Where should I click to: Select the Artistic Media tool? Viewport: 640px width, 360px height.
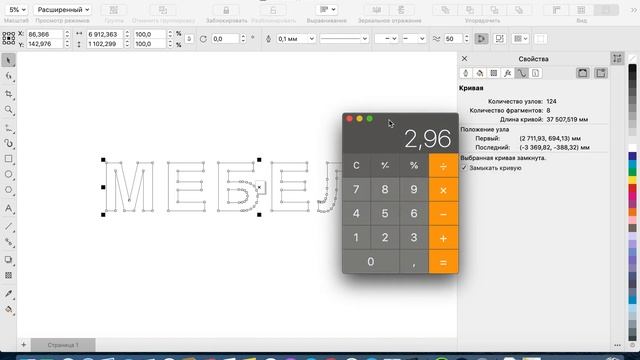[9, 143]
